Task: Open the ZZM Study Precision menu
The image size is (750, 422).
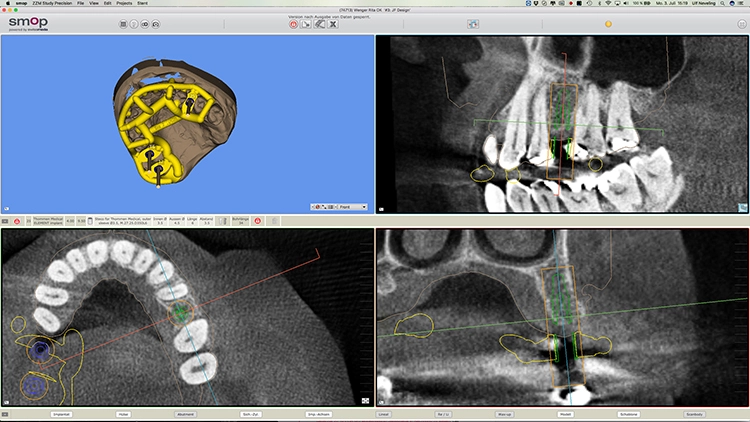Action: (x=52, y=3)
